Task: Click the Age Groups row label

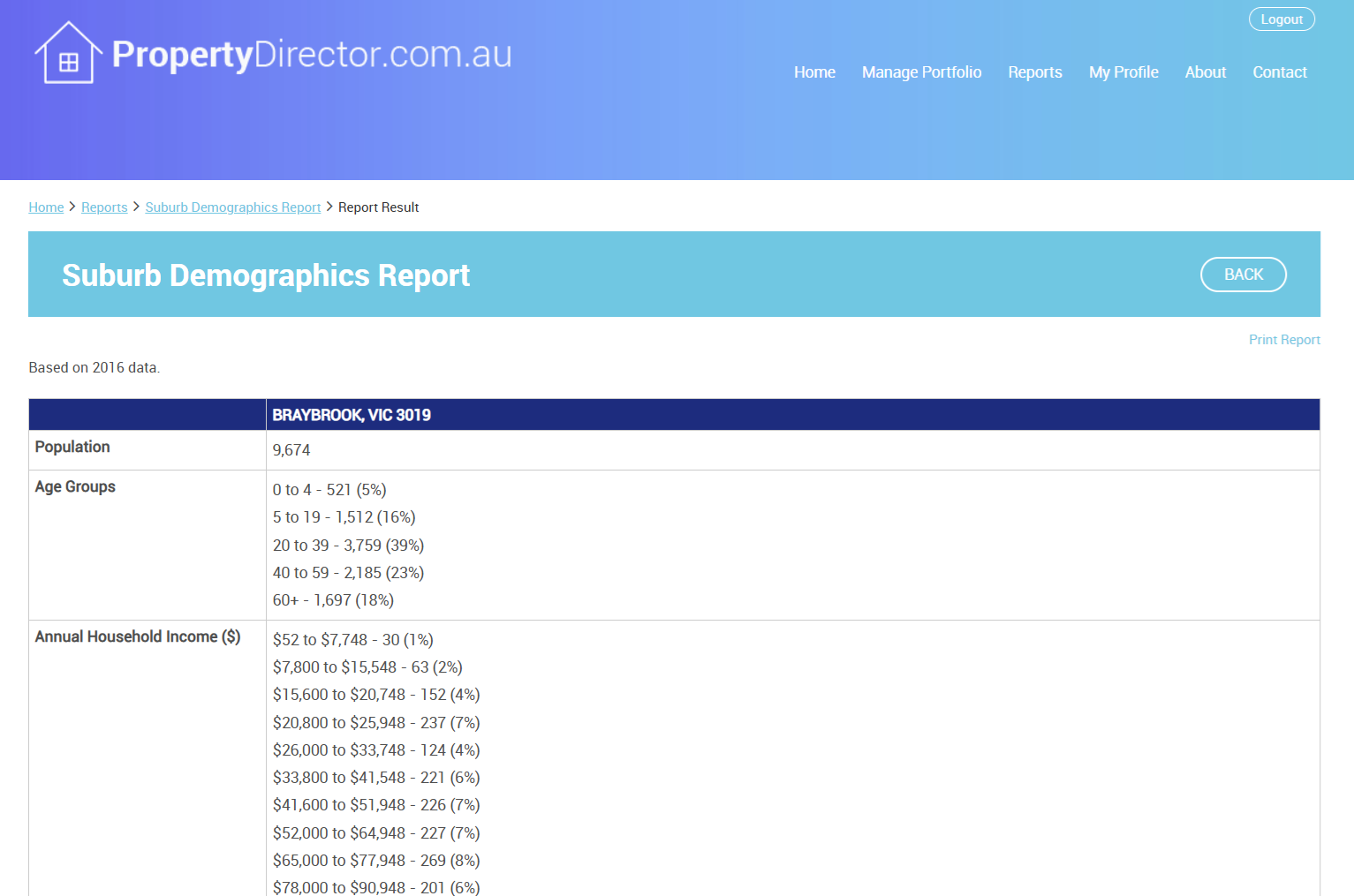Action: click(75, 486)
